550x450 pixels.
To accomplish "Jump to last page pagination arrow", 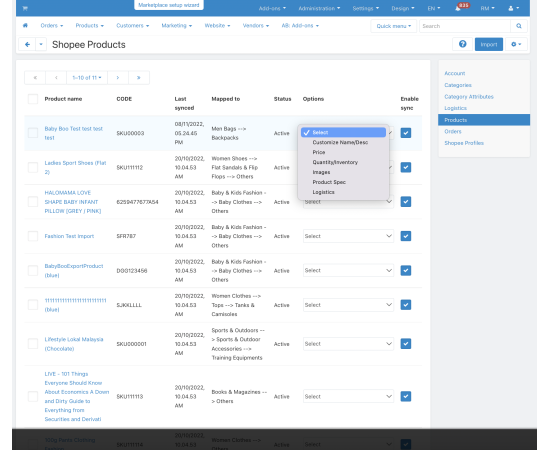I will click(139, 78).
